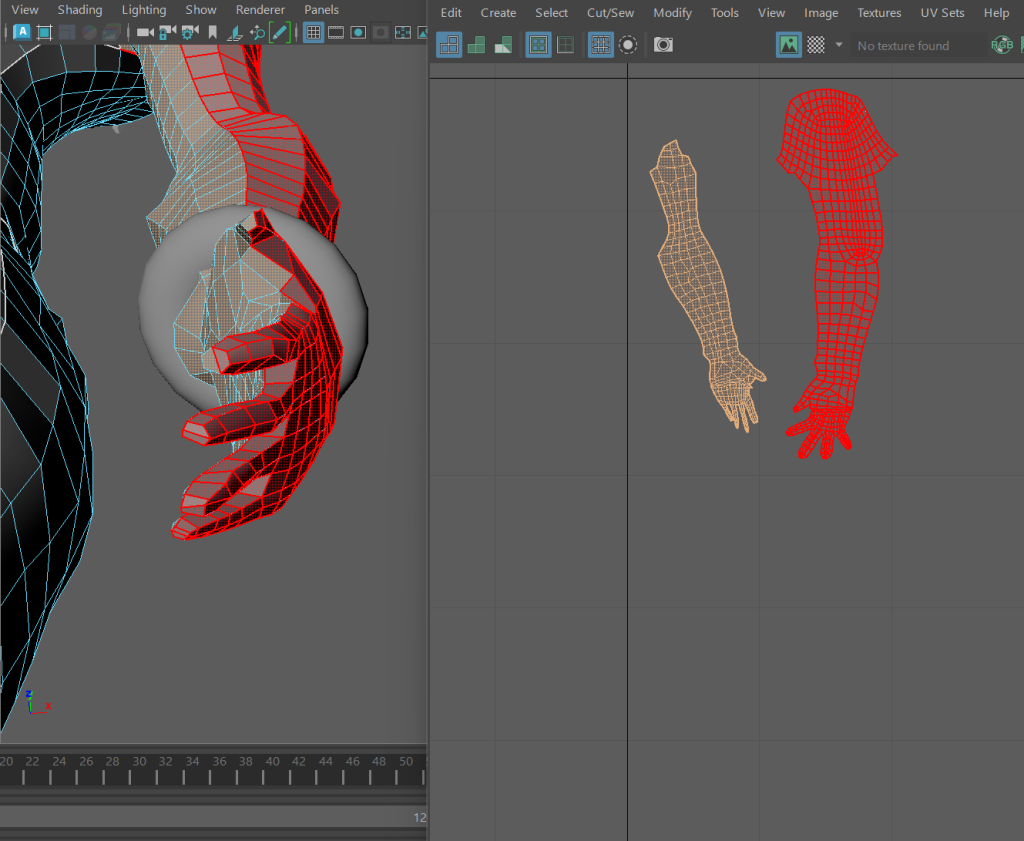The image size is (1024, 841).
Task: Toggle checker map texture display
Action: pyautogui.click(x=816, y=45)
